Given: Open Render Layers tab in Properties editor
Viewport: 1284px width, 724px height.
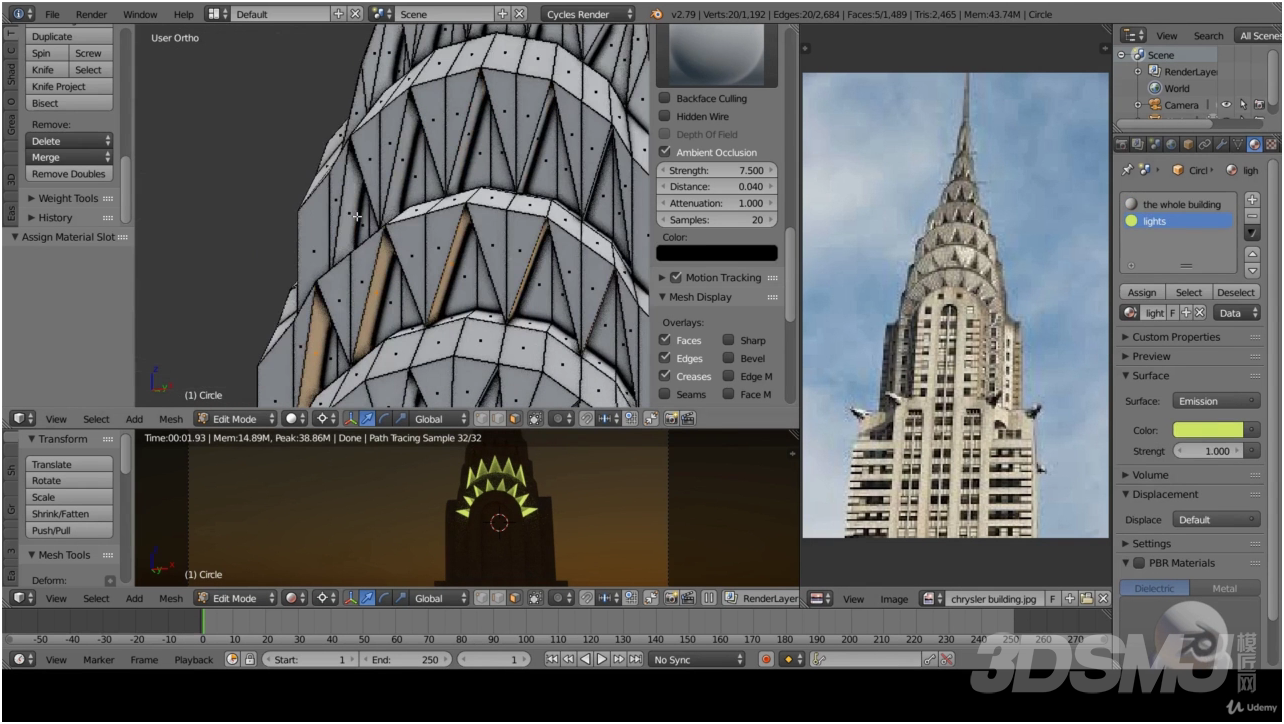Looking at the screenshot, I should (1139, 144).
